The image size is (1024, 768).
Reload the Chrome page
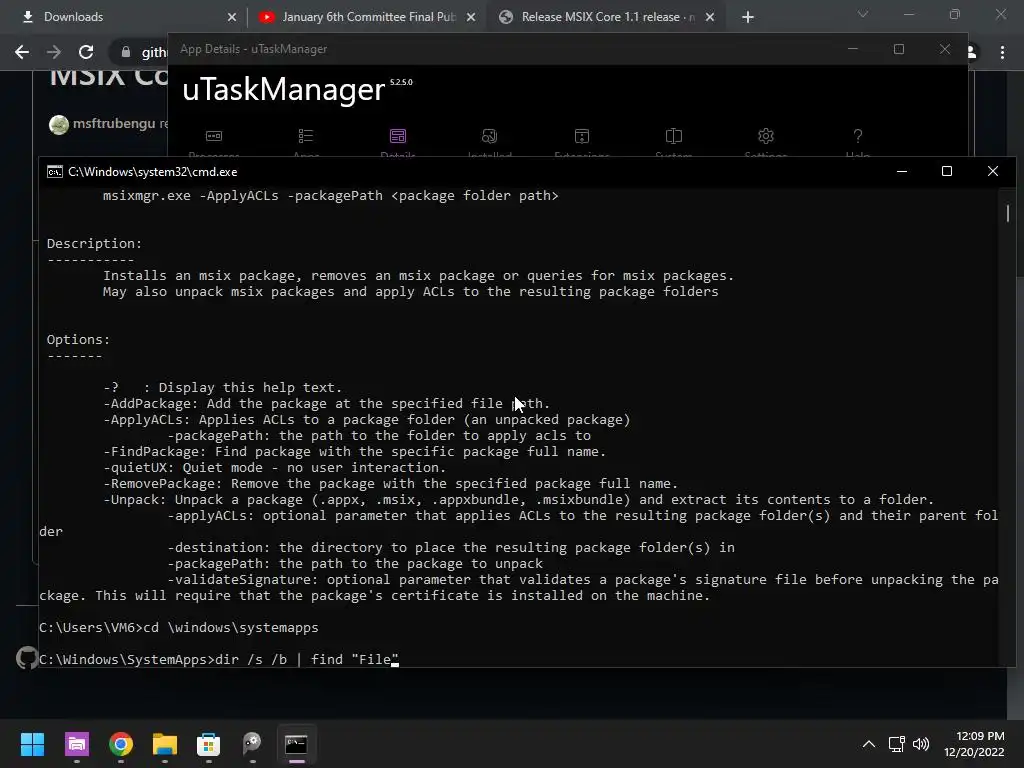86,52
